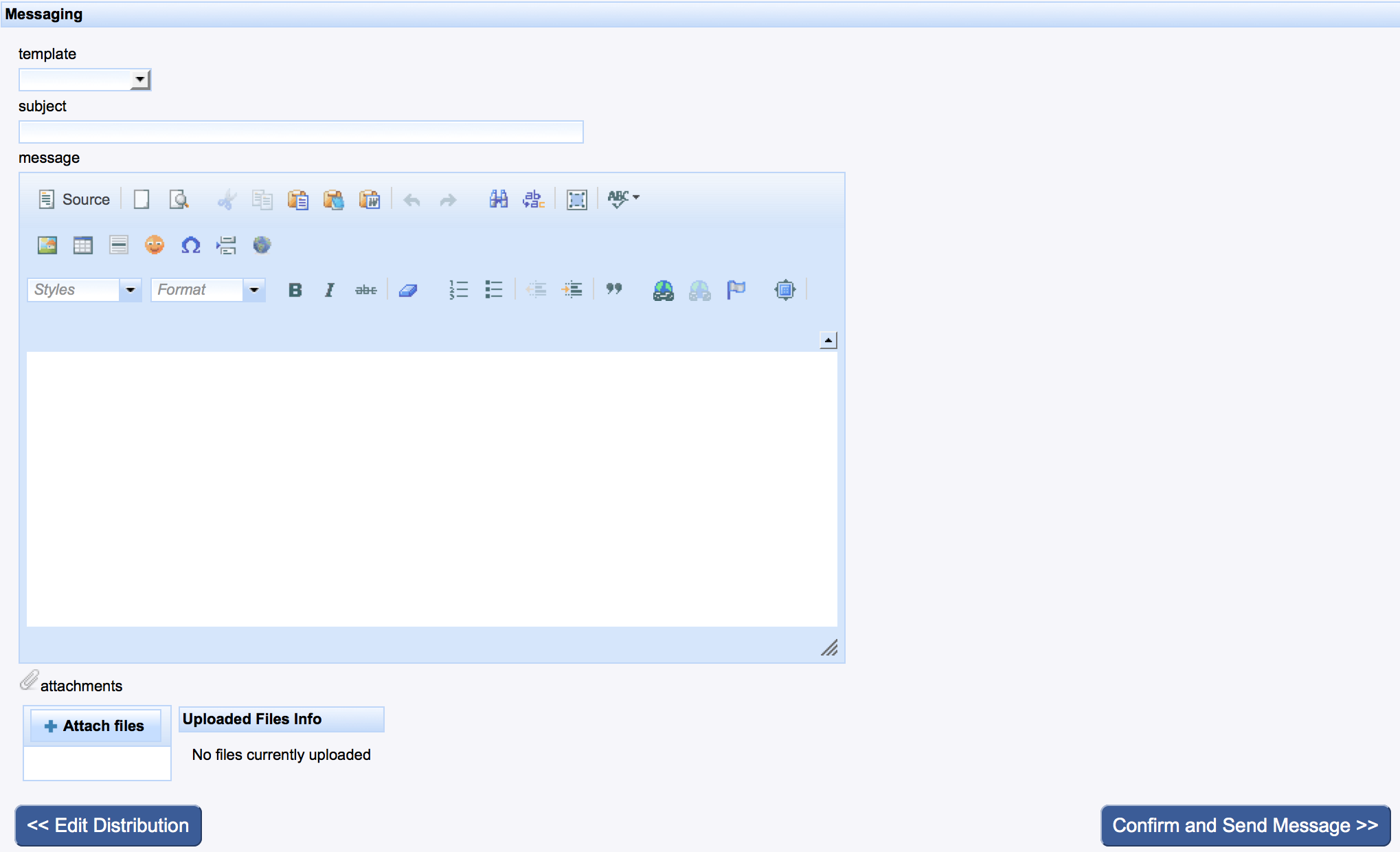Toggle Source view in editor
Viewport: 1400px width, 852px height.
[x=74, y=199]
